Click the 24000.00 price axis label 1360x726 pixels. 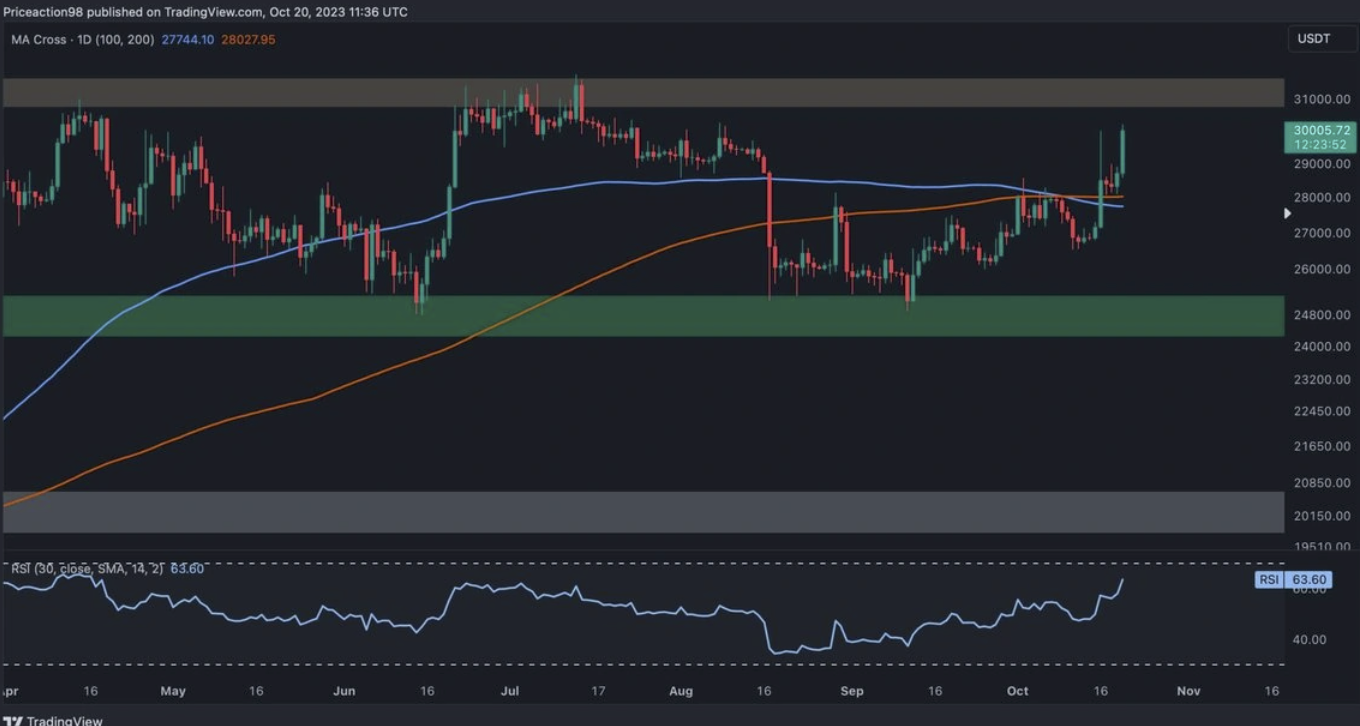click(1322, 347)
